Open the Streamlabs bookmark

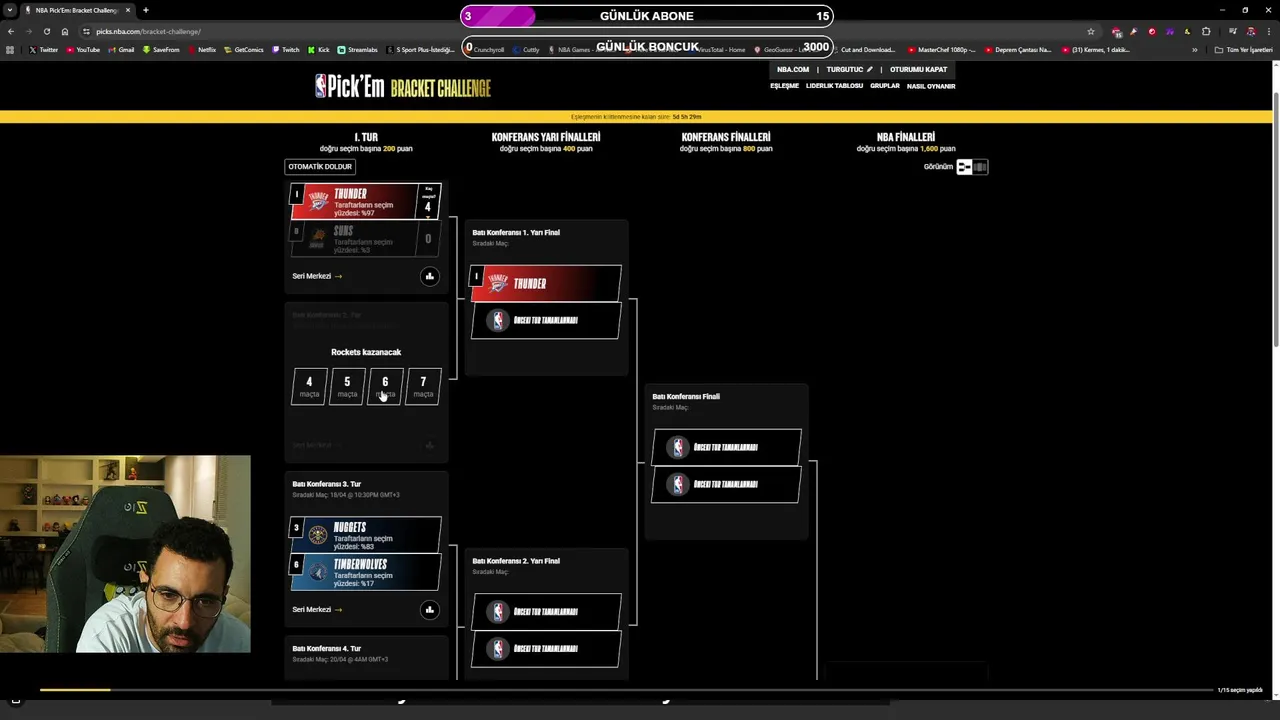pos(358,49)
